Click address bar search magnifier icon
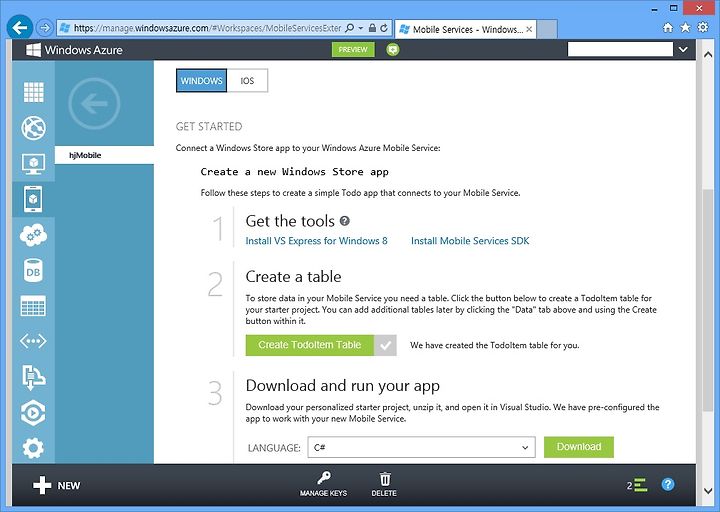720x512 pixels. [x=349, y=28]
